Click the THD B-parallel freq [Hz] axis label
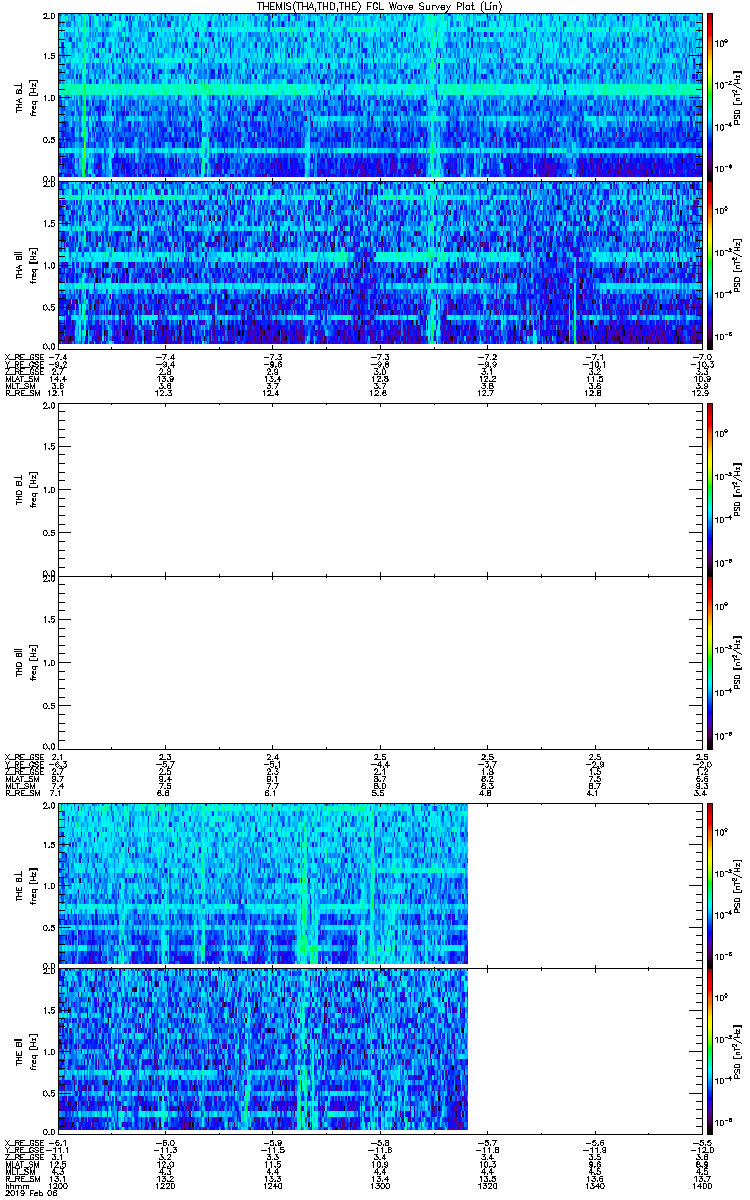The image size is (750, 1200). pos(32,661)
